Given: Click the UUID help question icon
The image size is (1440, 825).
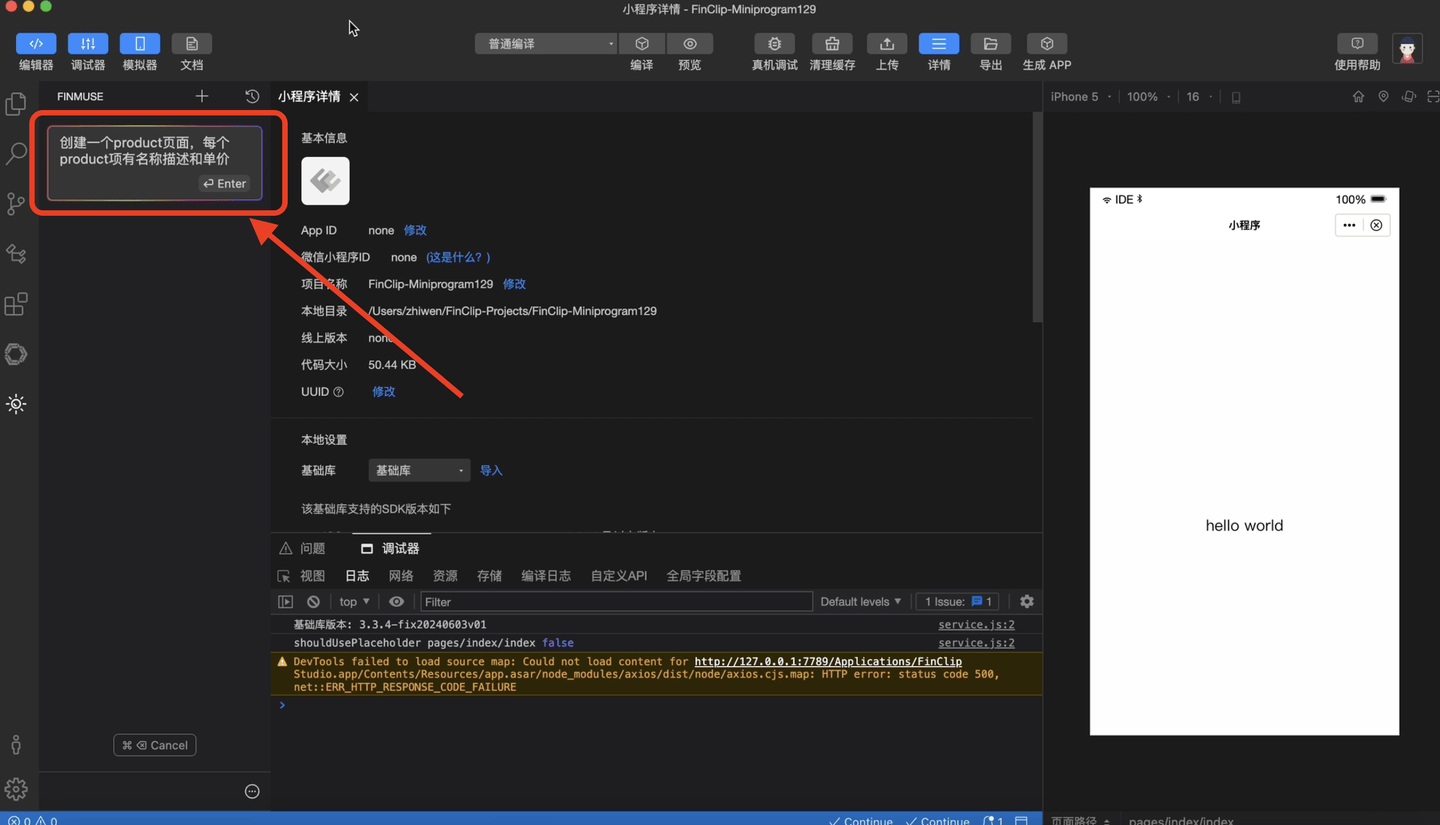Looking at the screenshot, I should [338, 392].
